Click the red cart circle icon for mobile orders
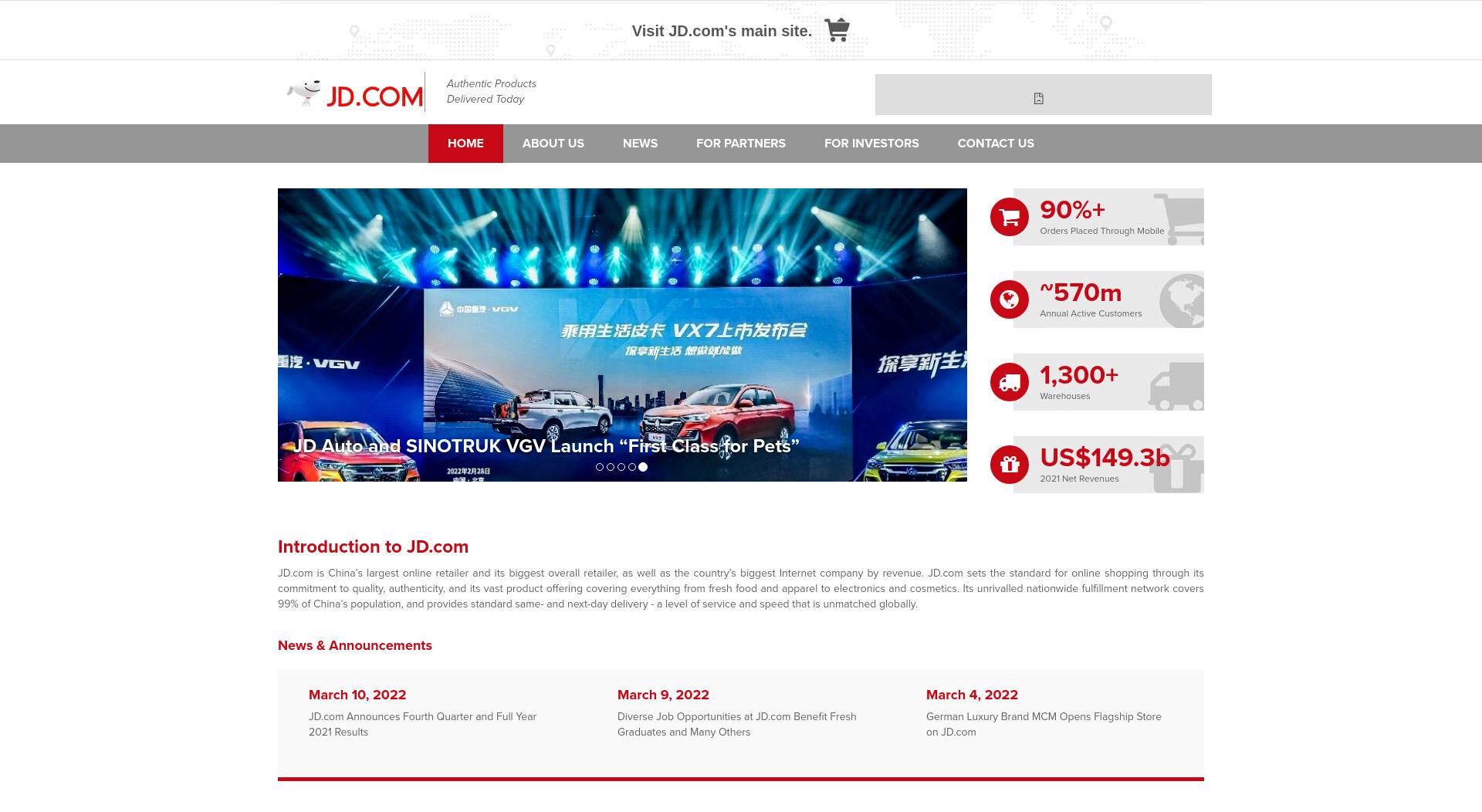The height and width of the screenshot is (812, 1482). tap(1010, 217)
